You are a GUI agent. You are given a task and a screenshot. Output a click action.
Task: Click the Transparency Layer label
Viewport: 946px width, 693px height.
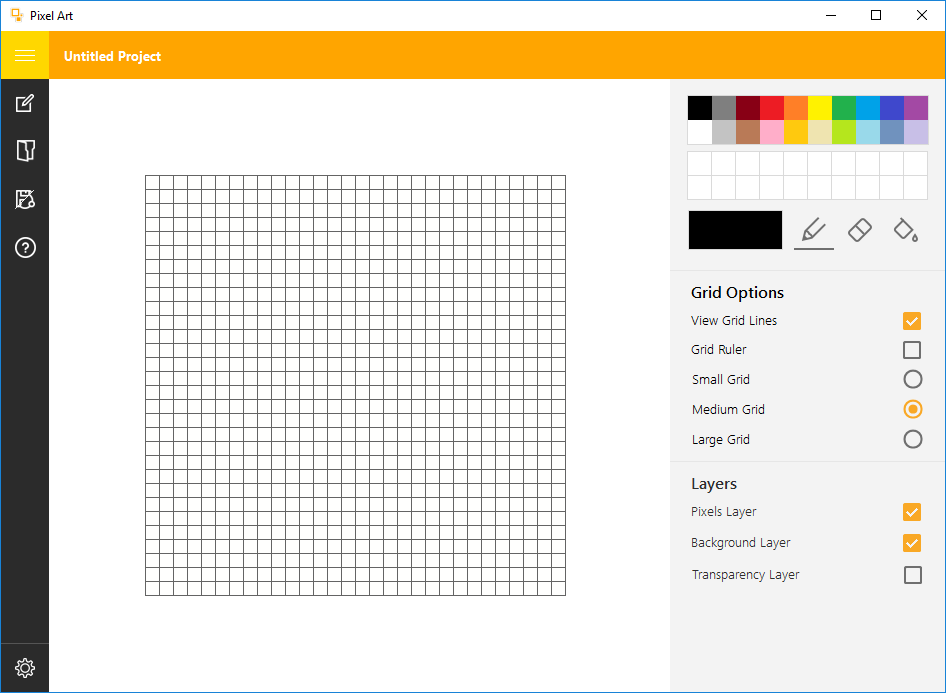745,575
